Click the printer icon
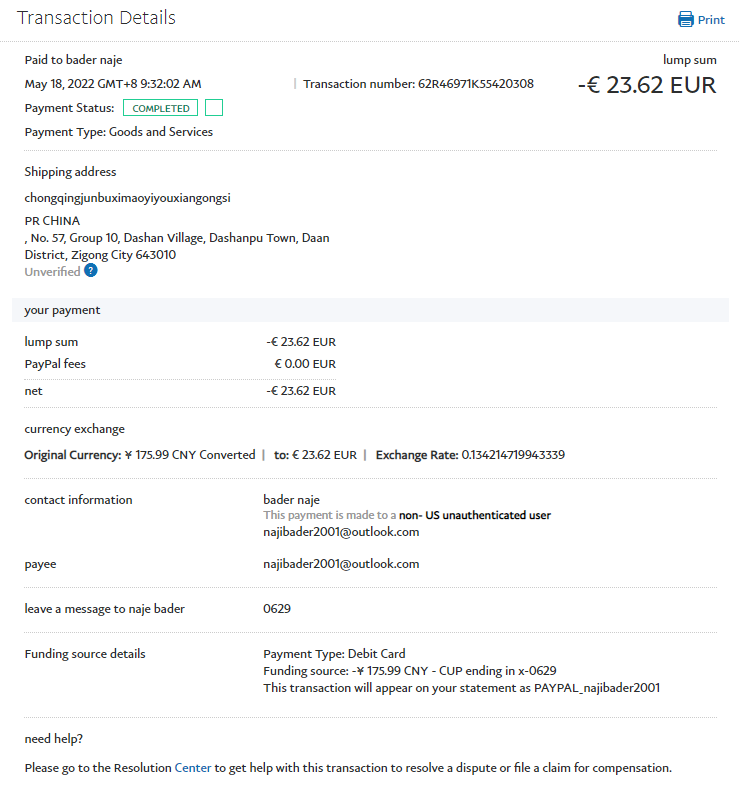Screen dimensions: 740x789 (685, 19)
